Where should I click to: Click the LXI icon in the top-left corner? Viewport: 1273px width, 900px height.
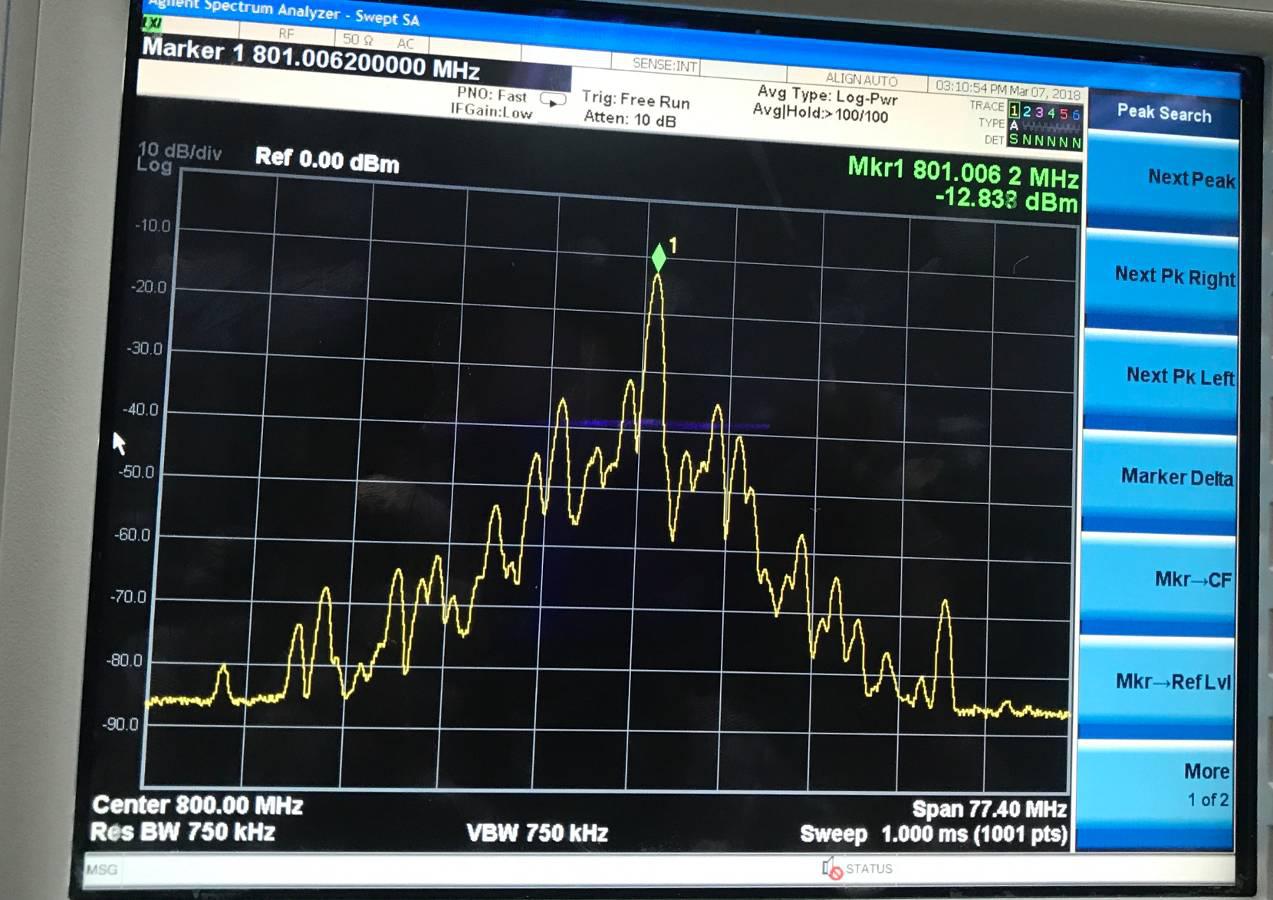coord(152,26)
